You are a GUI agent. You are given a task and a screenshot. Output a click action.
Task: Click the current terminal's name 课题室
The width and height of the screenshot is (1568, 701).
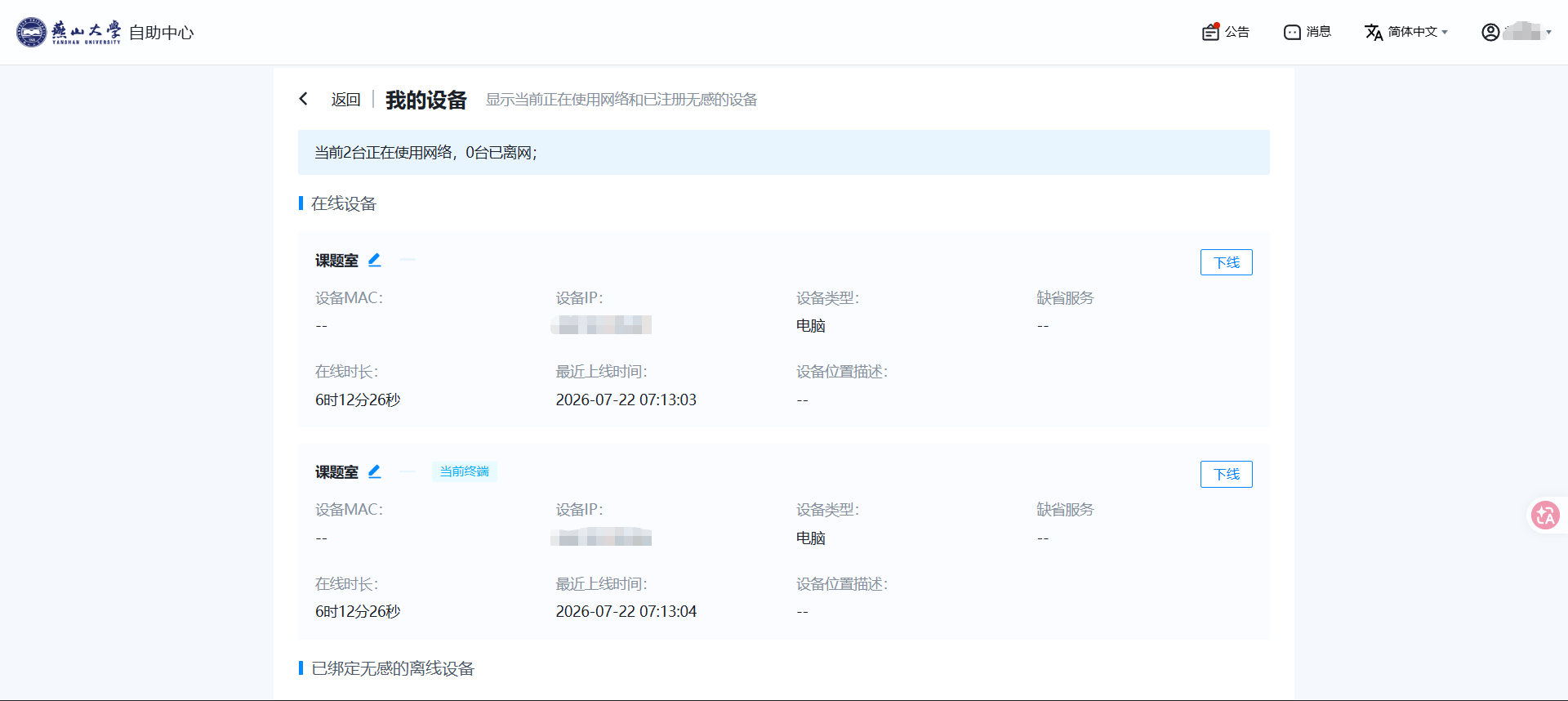(336, 472)
